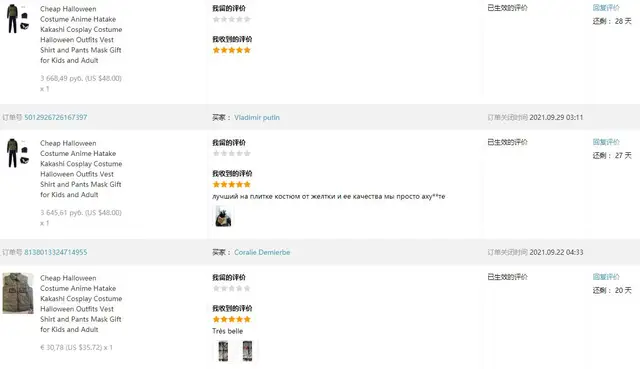Image resolution: width=640 pixels, height=369 pixels.
Task: Open second review photo under 'Très belle'
Action: click(x=247, y=351)
